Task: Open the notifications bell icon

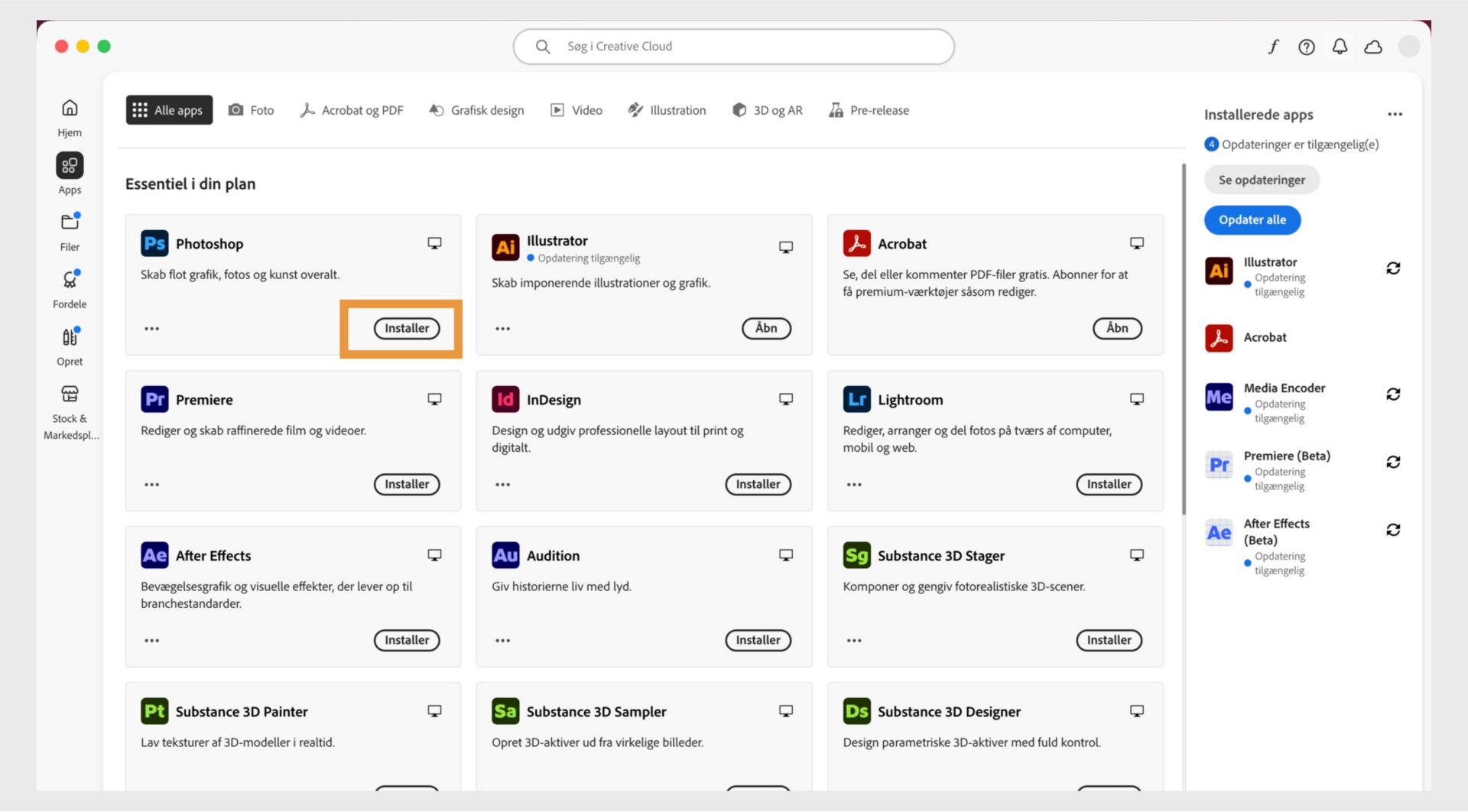Action: [1340, 47]
